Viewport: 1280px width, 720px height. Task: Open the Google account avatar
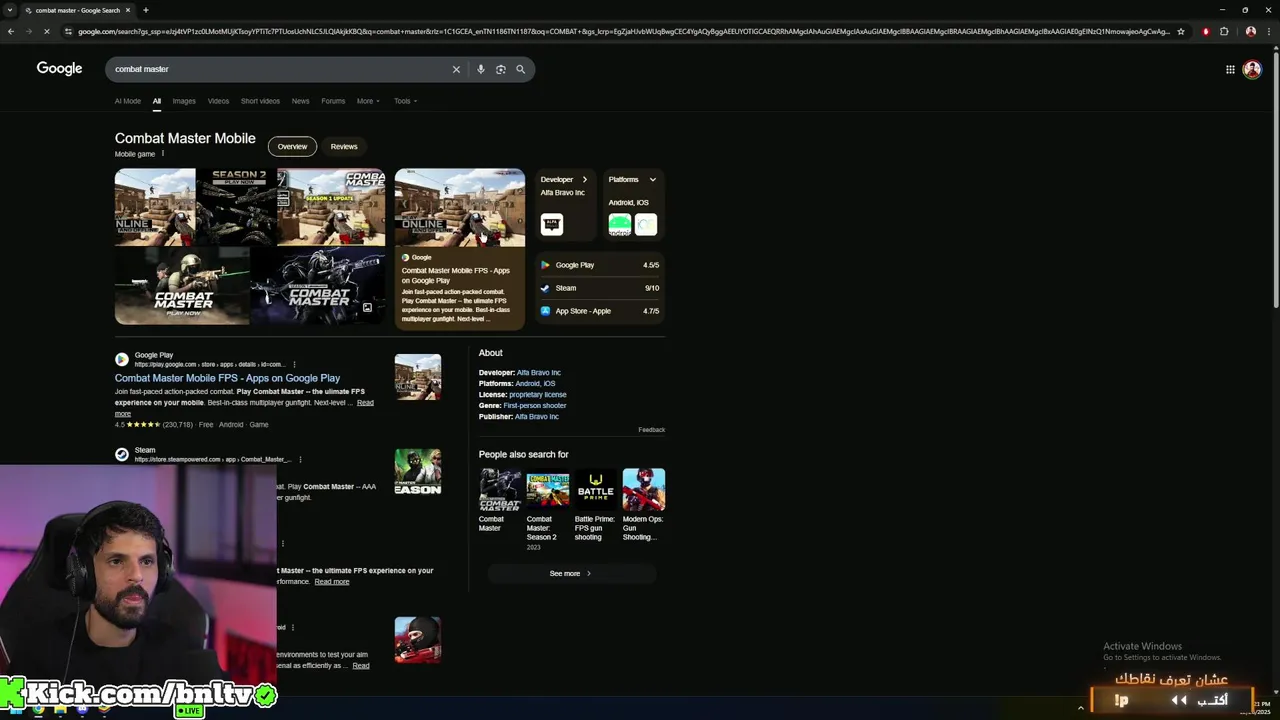click(x=1252, y=69)
